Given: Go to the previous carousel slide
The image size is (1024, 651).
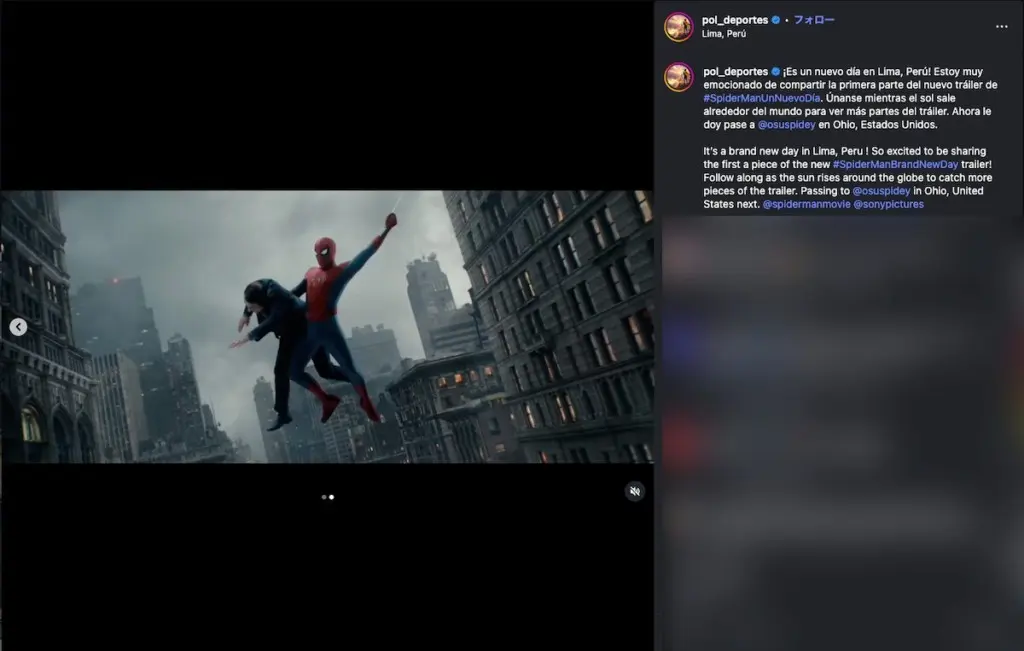Looking at the screenshot, I should pos(18,326).
